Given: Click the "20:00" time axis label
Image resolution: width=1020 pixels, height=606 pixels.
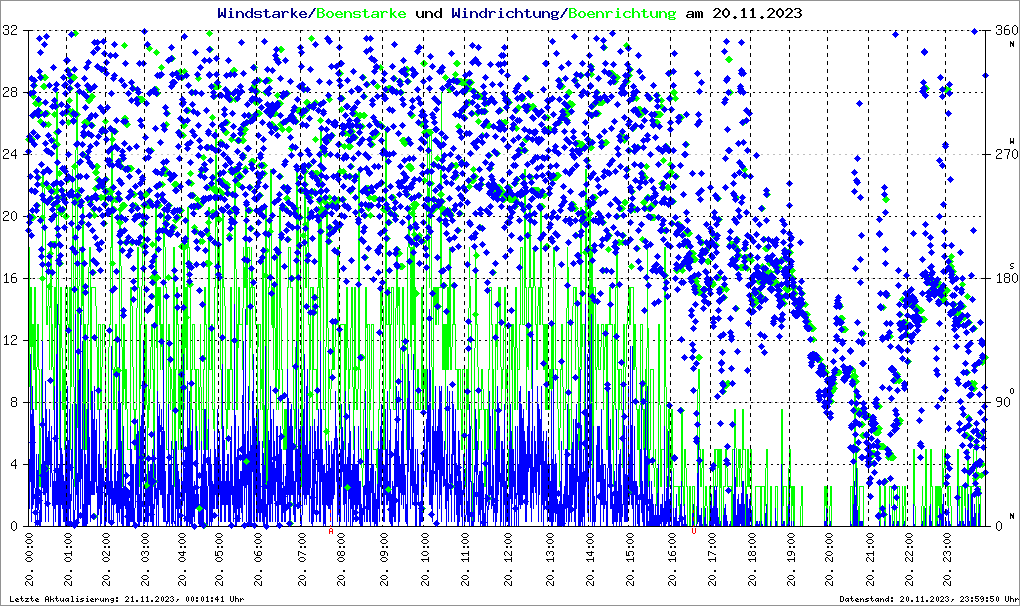Looking at the screenshot, I should (x=829, y=546).
